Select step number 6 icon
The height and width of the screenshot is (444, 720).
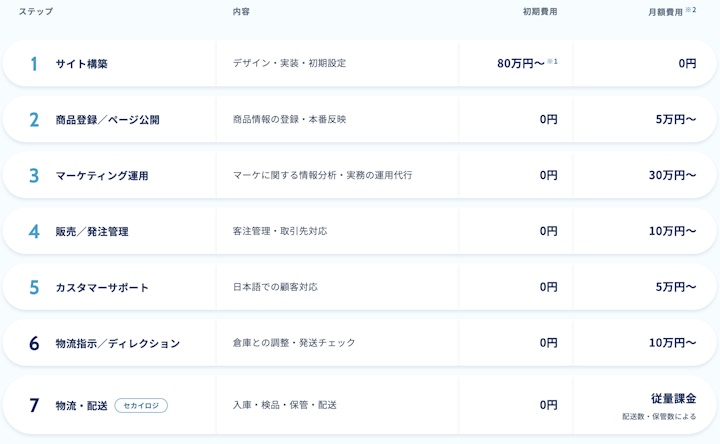tap(34, 343)
